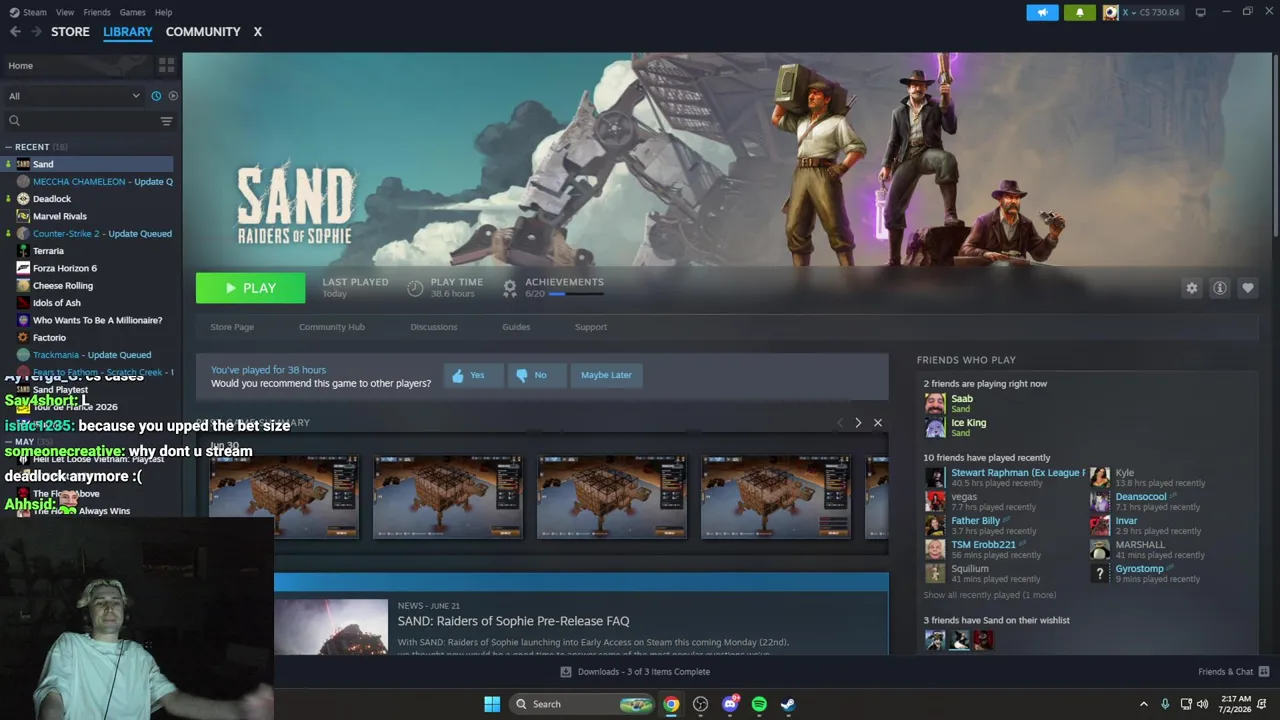Viewport: 1280px width, 720px height.
Task: Close the post-game summary panel
Action: click(878, 423)
